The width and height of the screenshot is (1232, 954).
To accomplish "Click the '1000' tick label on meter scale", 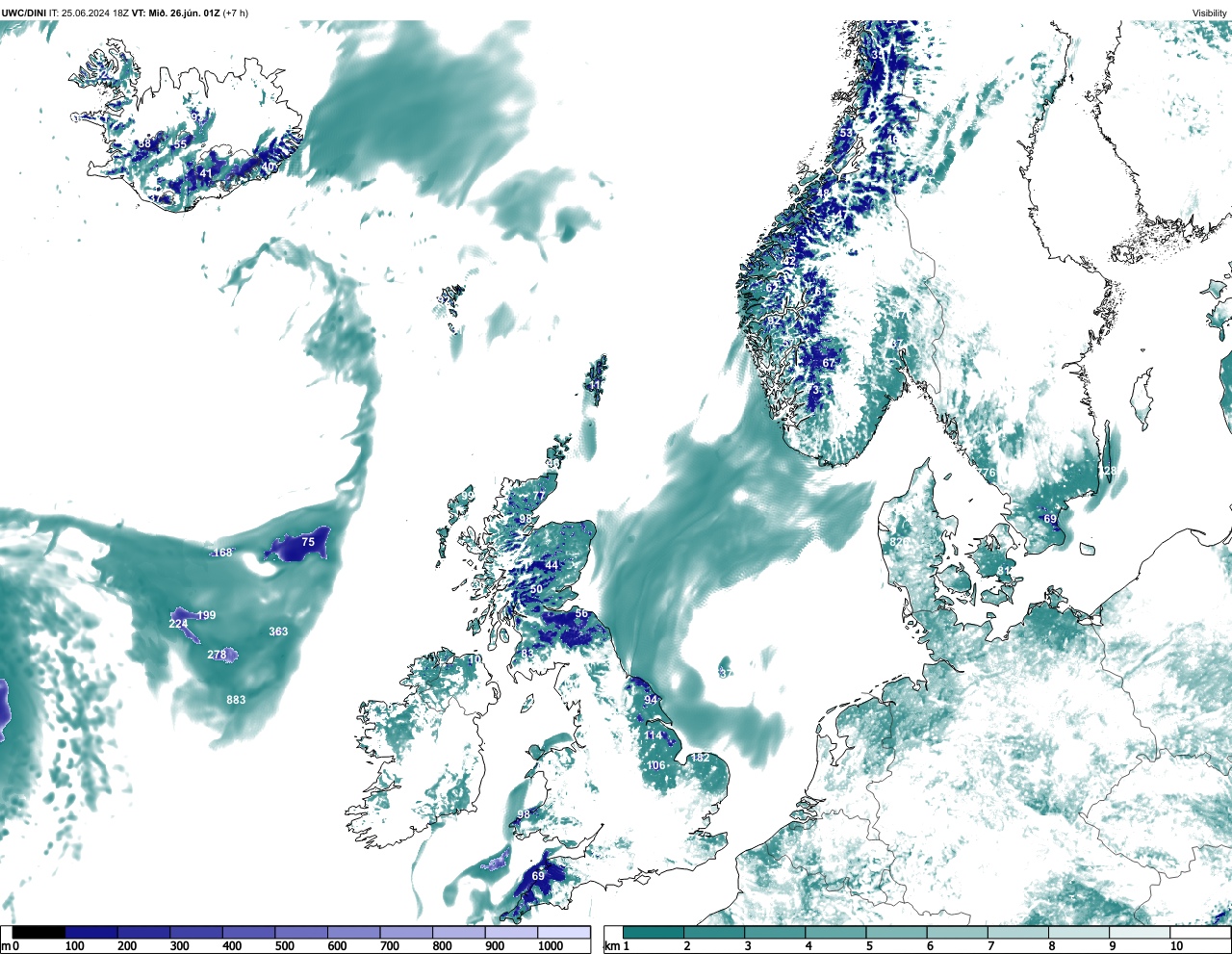I will [x=551, y=946].
